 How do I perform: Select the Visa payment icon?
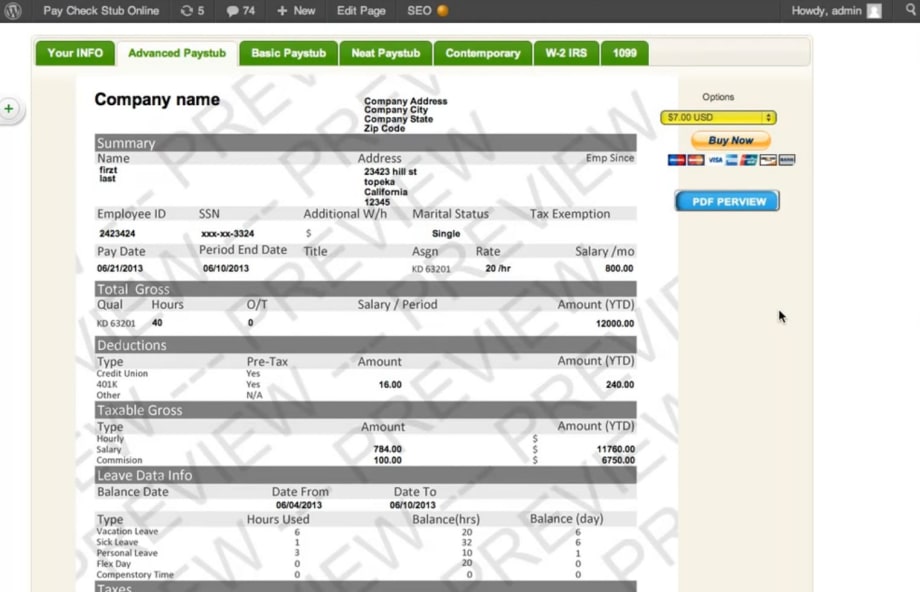point(715,160)
